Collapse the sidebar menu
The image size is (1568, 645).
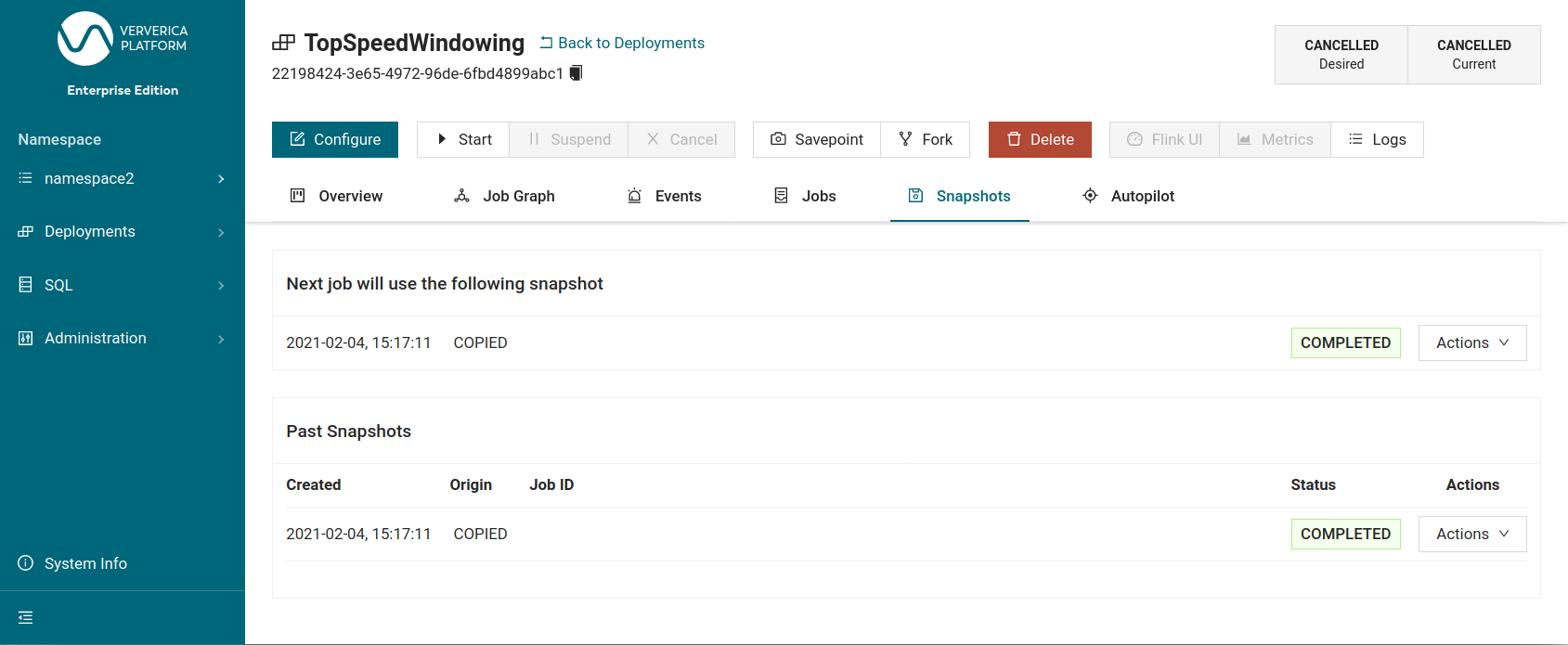(x=25, y=617)
